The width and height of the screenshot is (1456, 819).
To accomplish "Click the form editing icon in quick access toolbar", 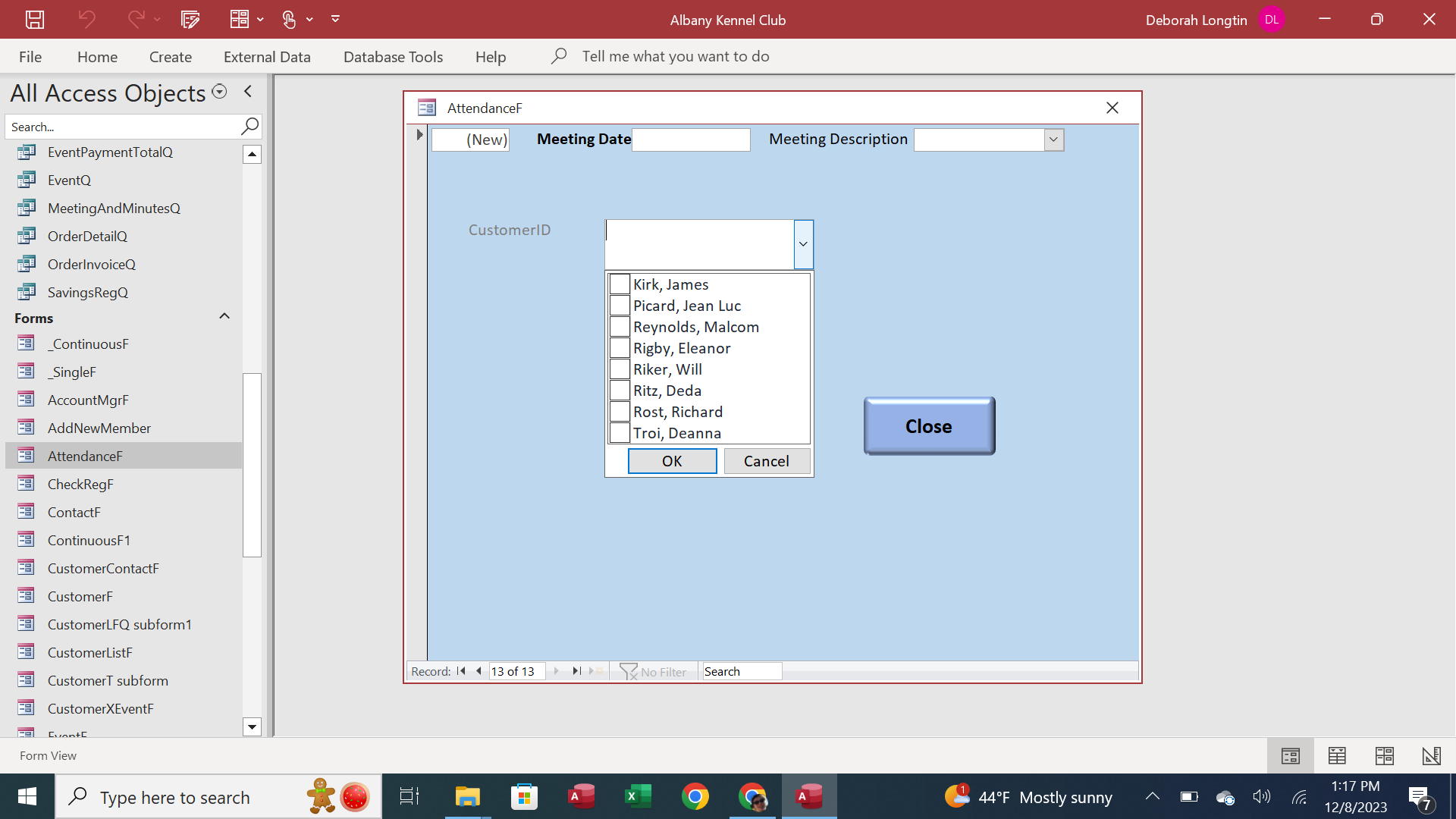I will 190,20.
